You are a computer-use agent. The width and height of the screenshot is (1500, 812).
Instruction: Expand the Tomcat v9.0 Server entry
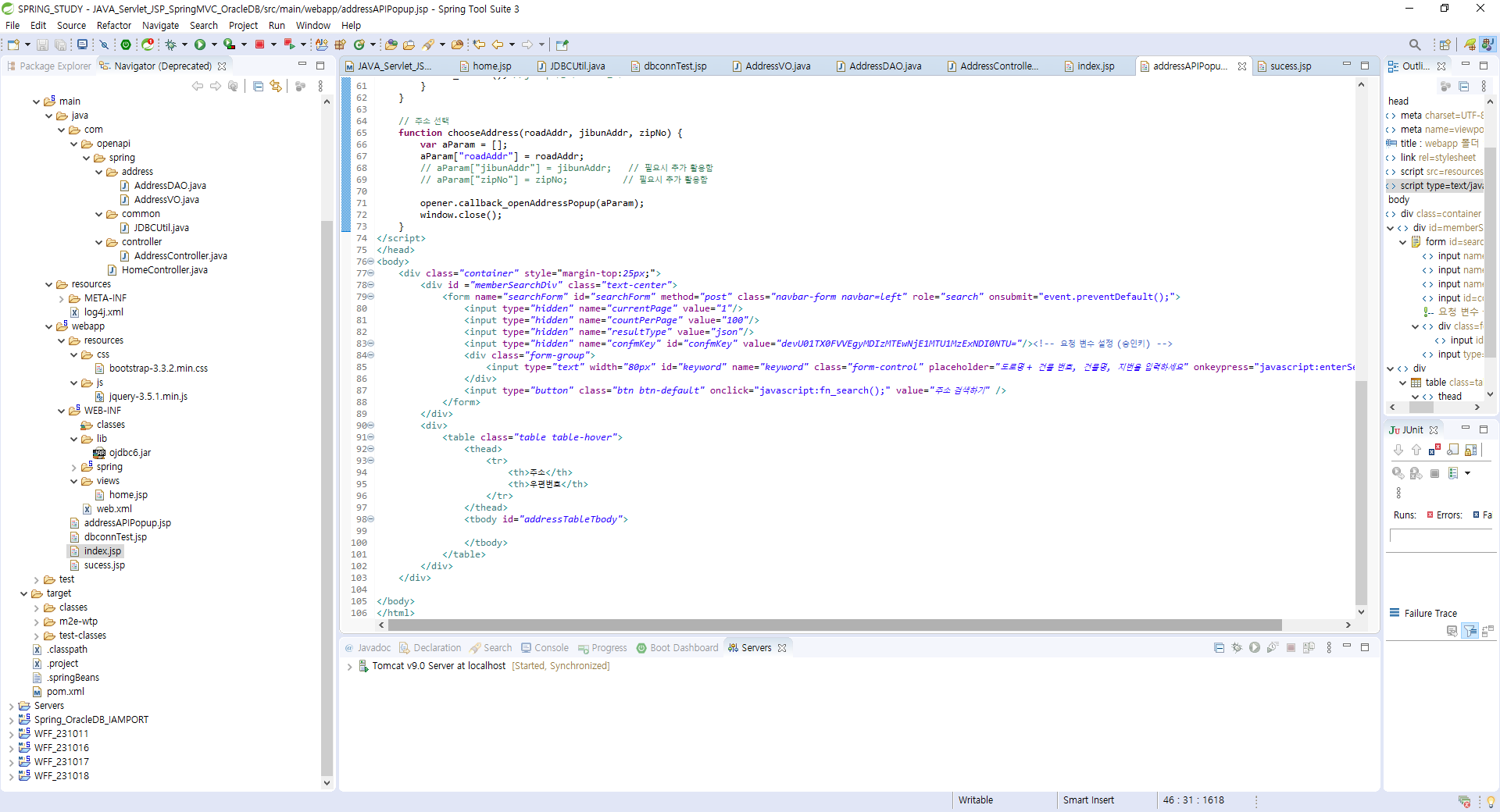pos(349,667)
